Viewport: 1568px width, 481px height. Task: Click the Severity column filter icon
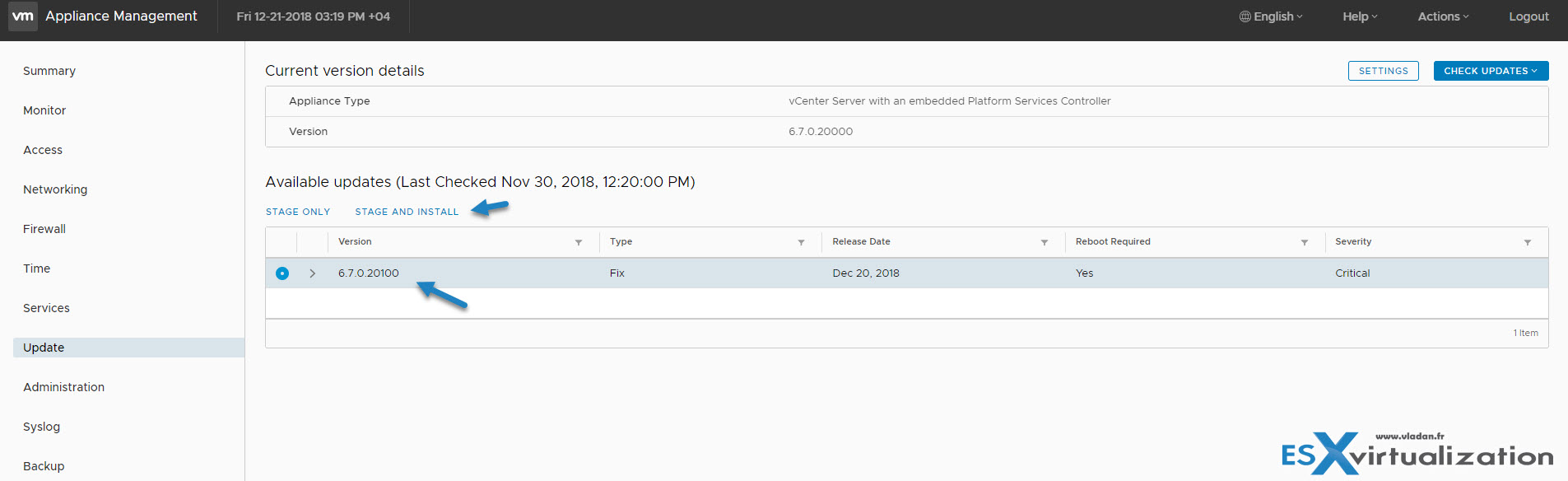[x=1527, y=242]
